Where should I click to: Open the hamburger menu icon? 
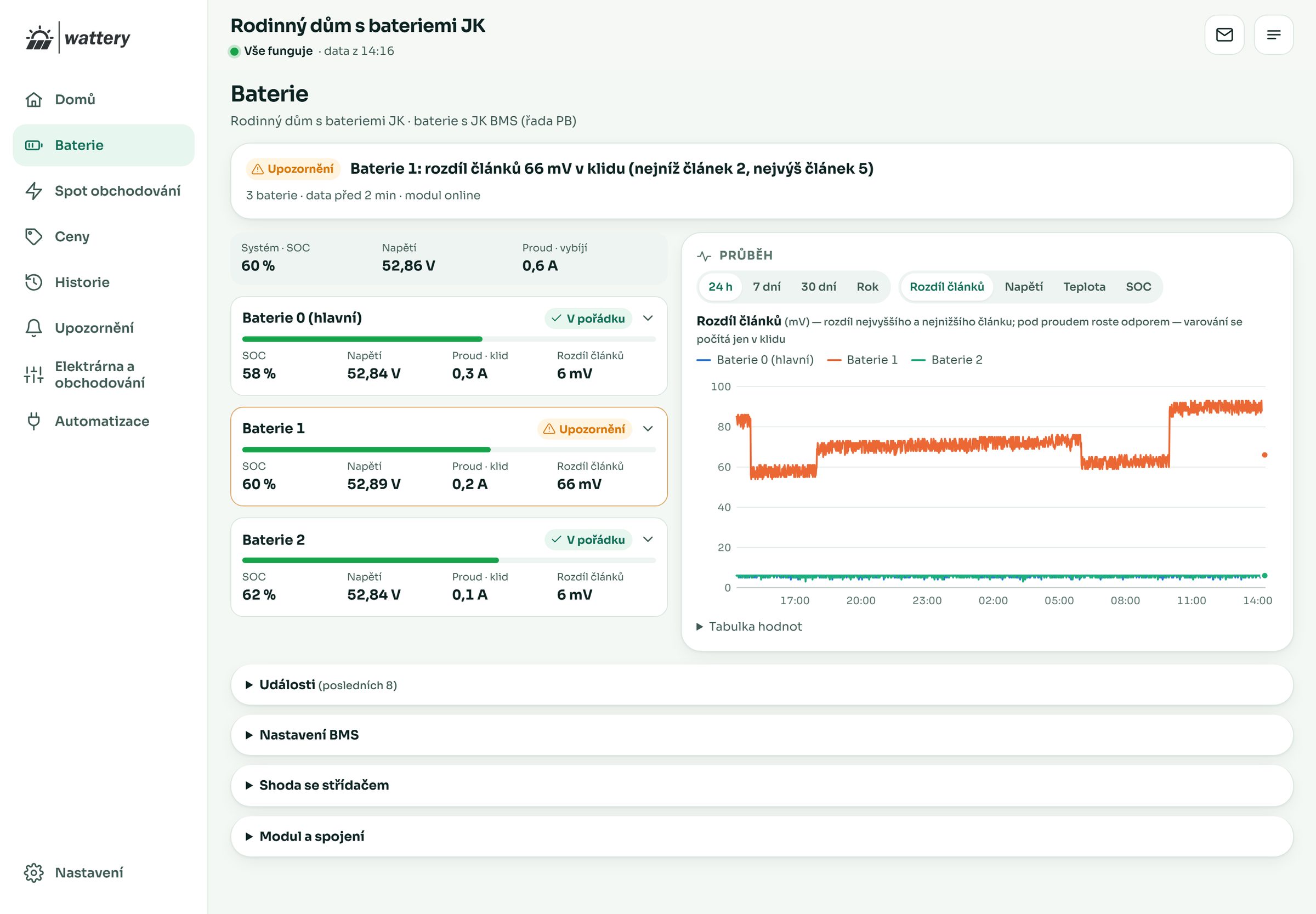pyautogui.click(x=1274, y=35)
